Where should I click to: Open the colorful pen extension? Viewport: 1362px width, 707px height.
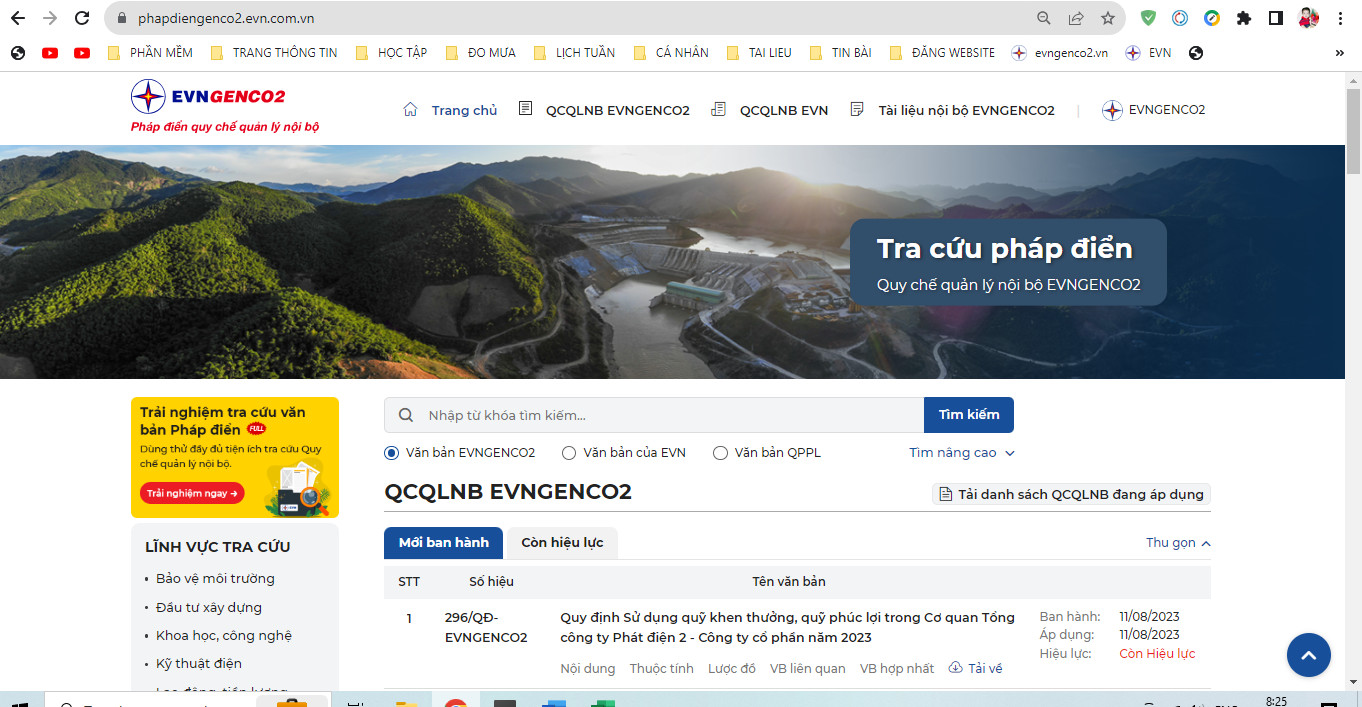coord(1212,18)
